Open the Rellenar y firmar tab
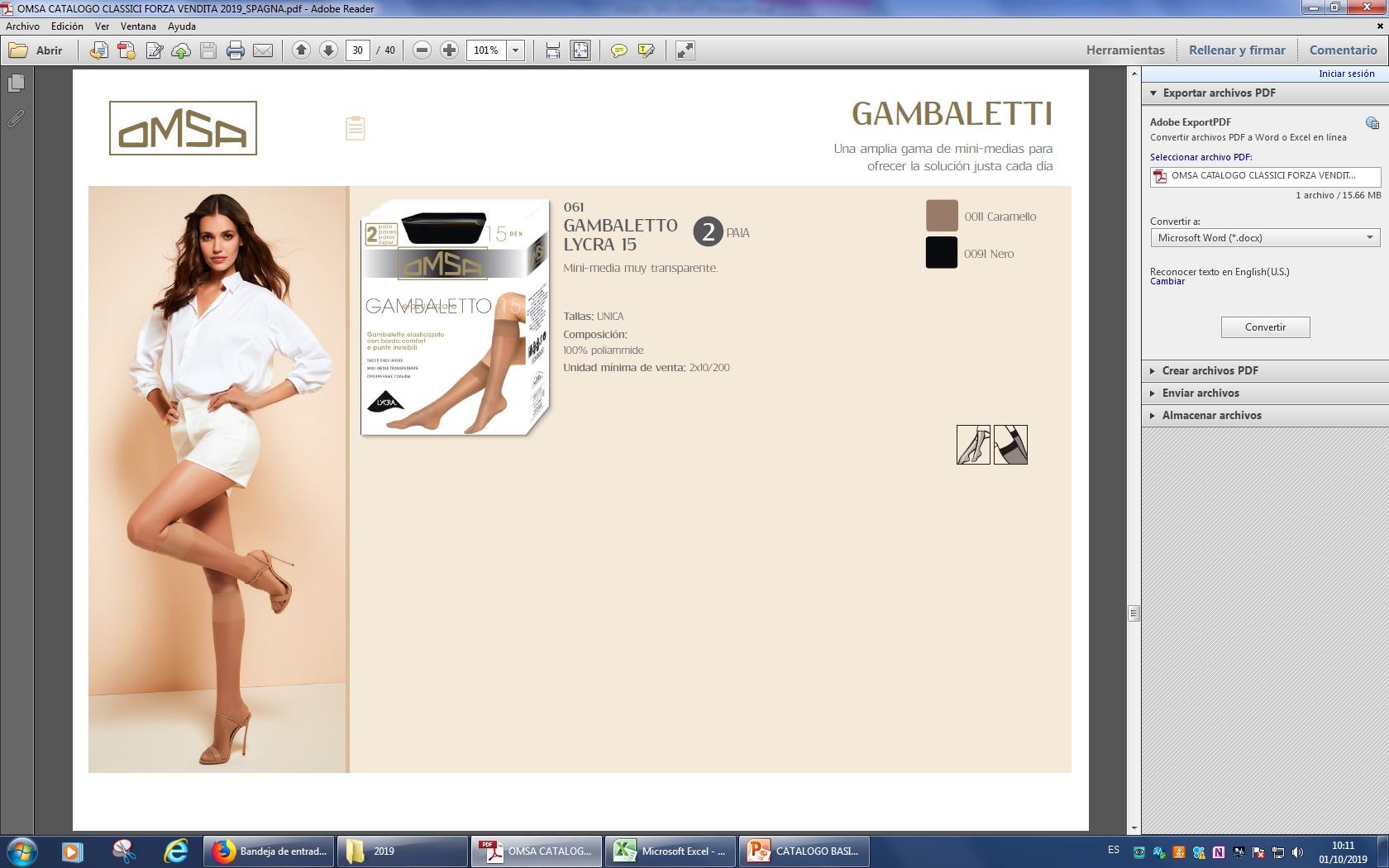 click(1237, 50)
